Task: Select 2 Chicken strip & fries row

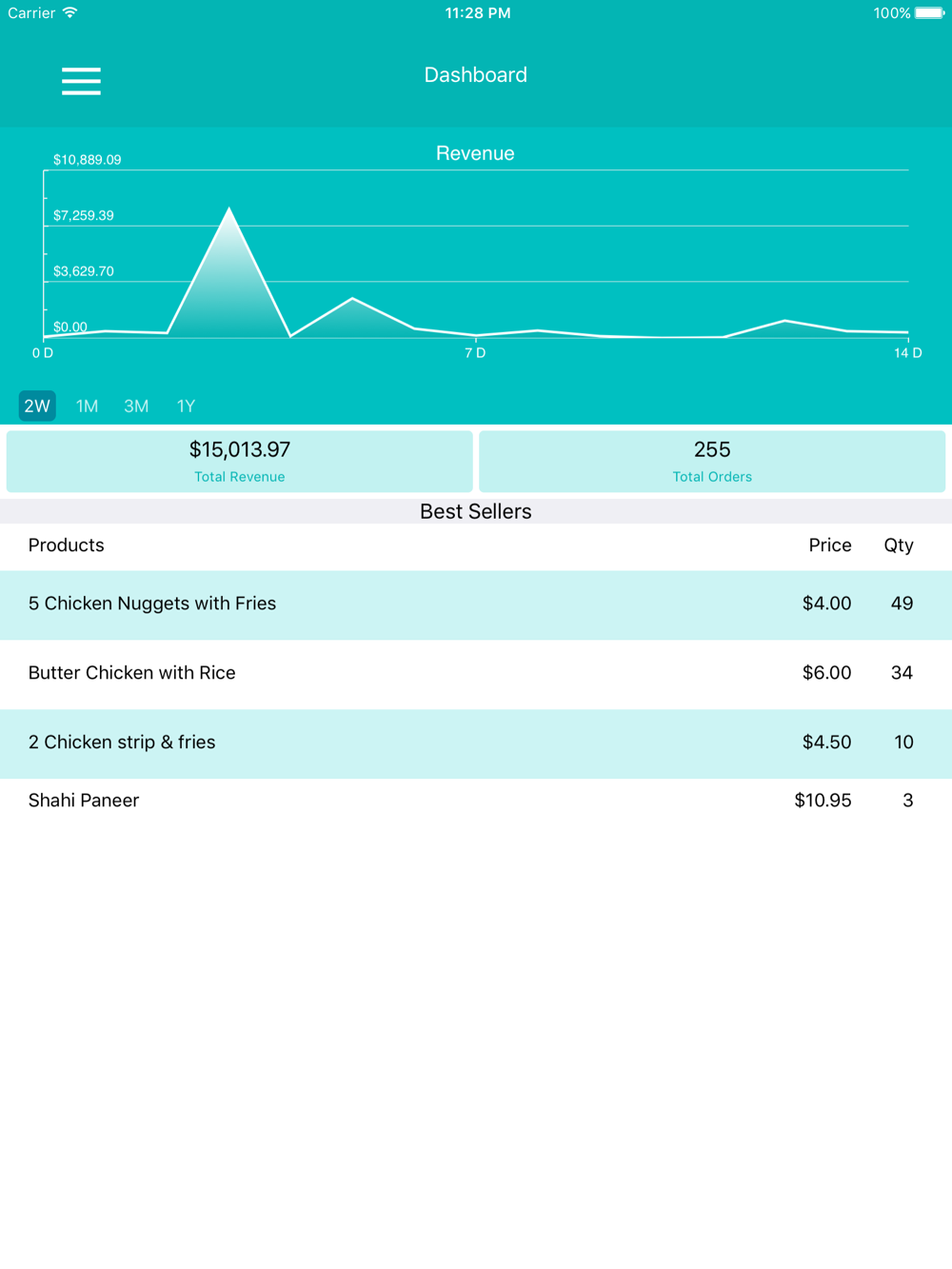Action: [476, 744]
